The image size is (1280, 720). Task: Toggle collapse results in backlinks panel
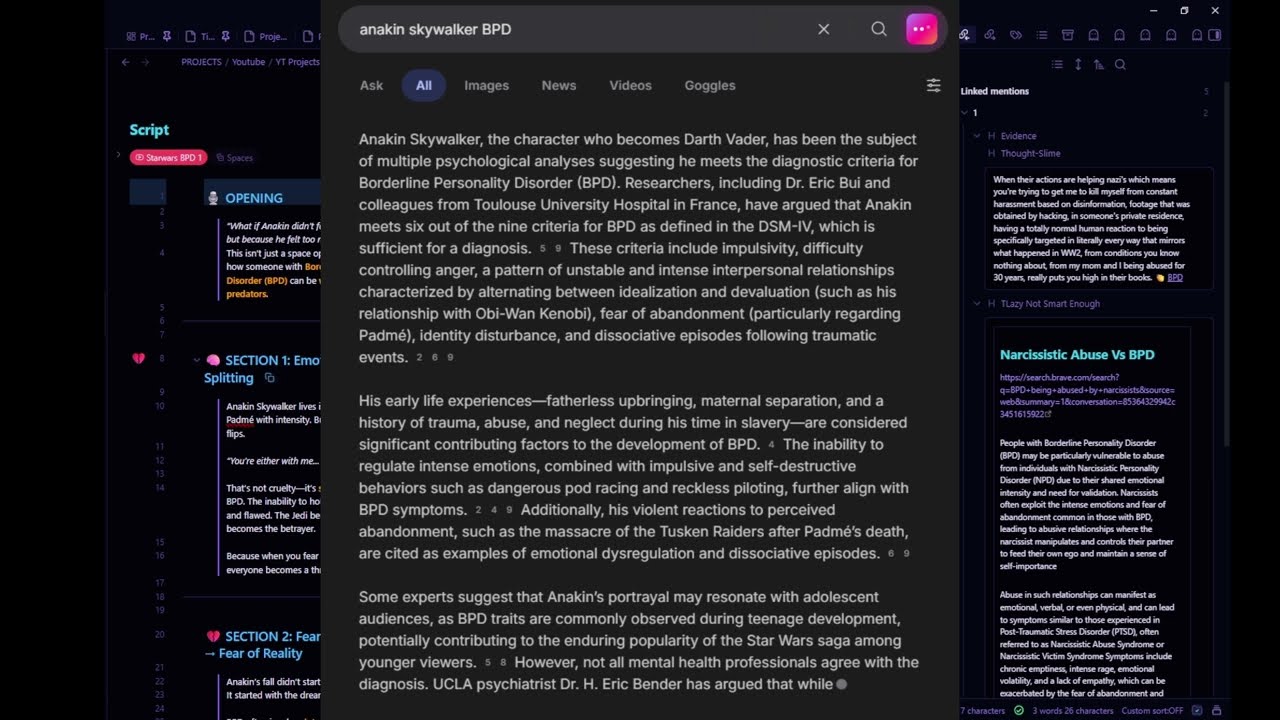tap(1057, 64)
